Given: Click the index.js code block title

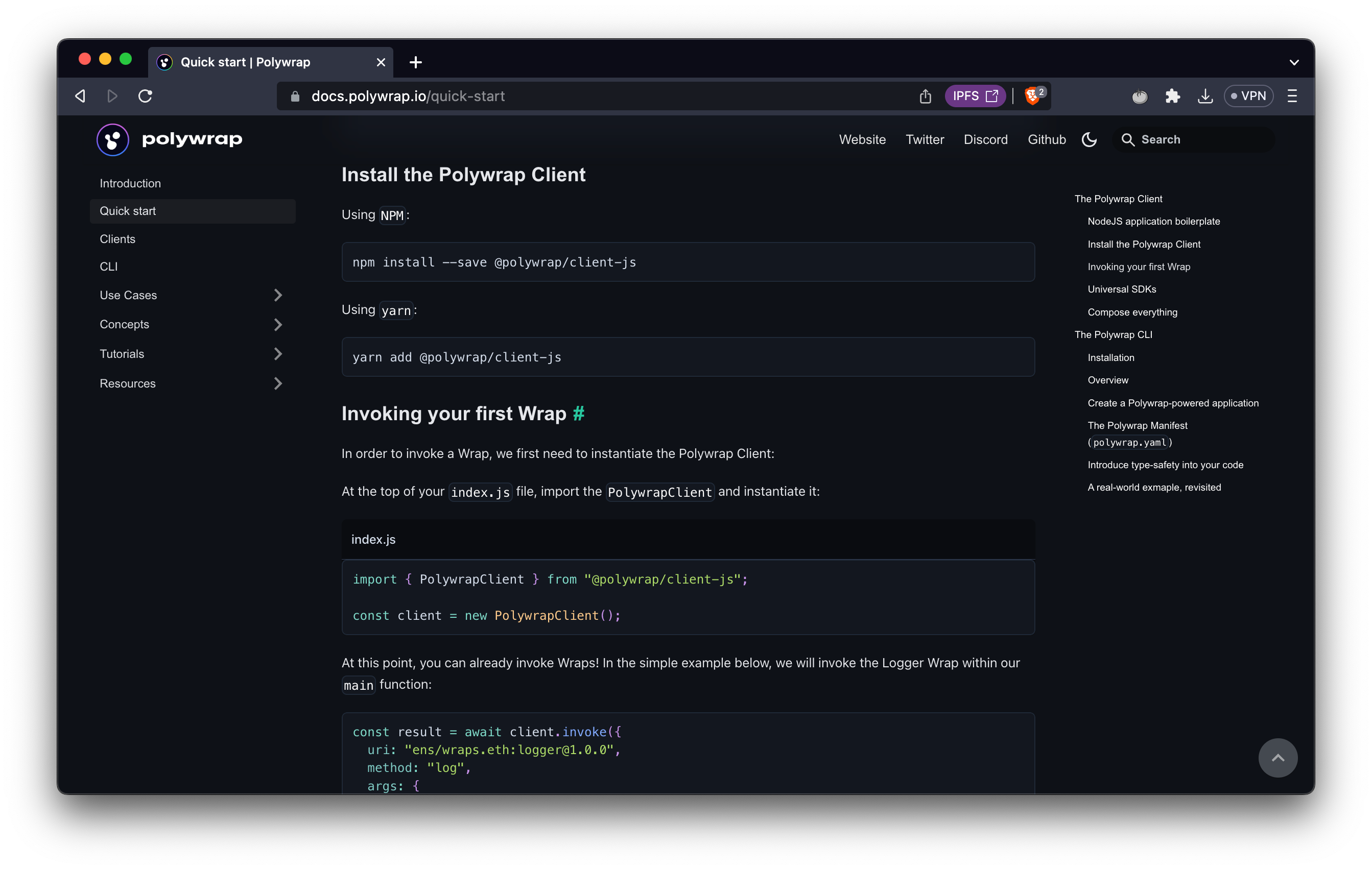Looking at the screenshot, I should click(x=373, y=540).
